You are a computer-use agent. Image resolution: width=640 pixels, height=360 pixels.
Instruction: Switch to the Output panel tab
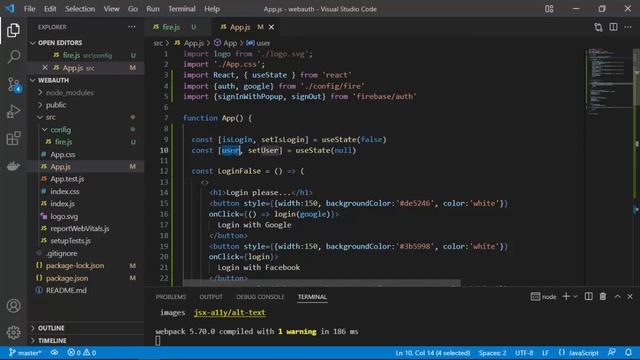click(x=211, y=297)
